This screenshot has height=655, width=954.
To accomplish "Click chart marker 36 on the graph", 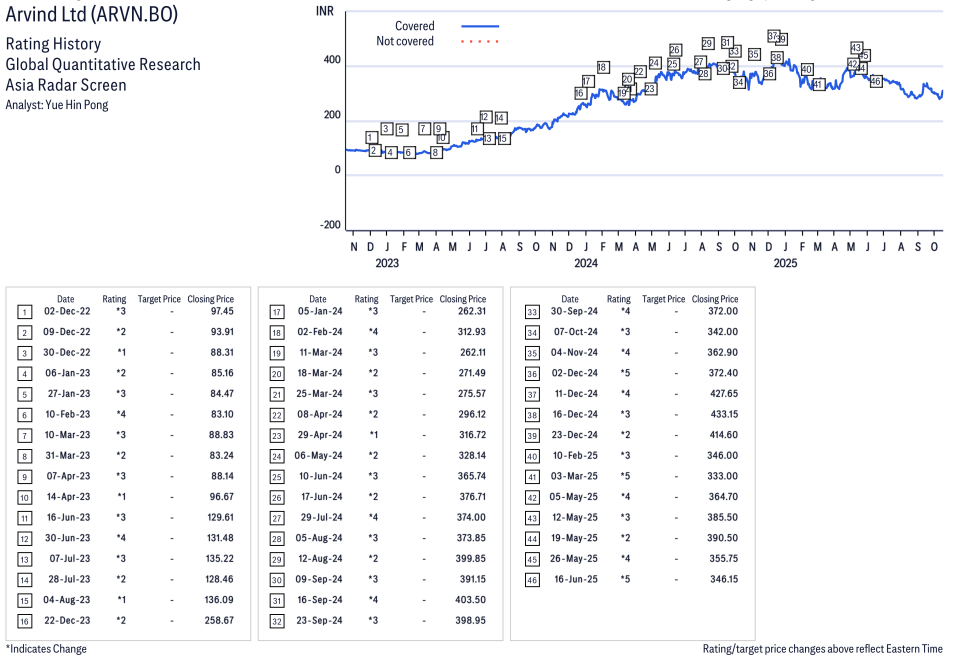I will pyautogui.click(x=768, y=74).
